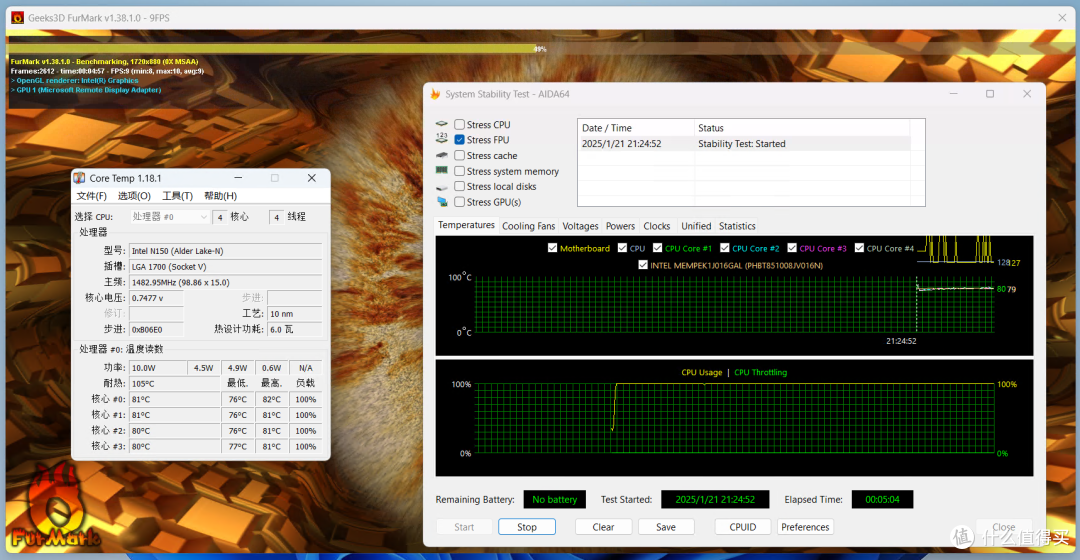Toggle CPU Core #4 graph checkbox
This screenshot has width=1080, height=560.
pos(860,248)
